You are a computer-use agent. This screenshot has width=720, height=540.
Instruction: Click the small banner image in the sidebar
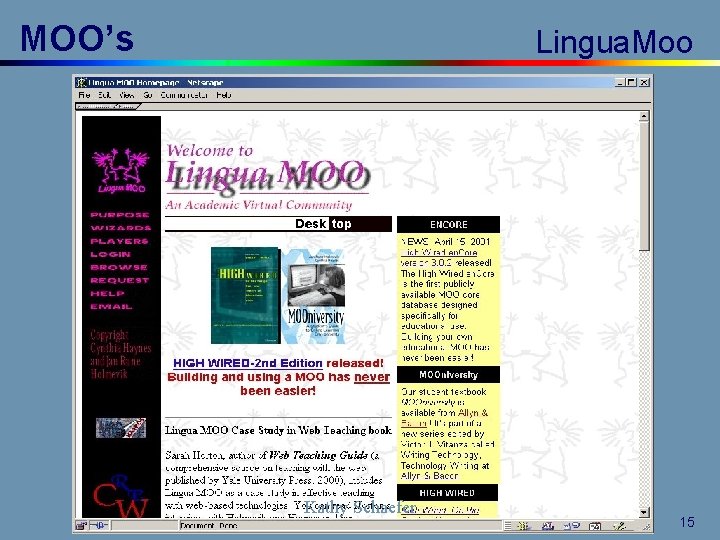121,428
